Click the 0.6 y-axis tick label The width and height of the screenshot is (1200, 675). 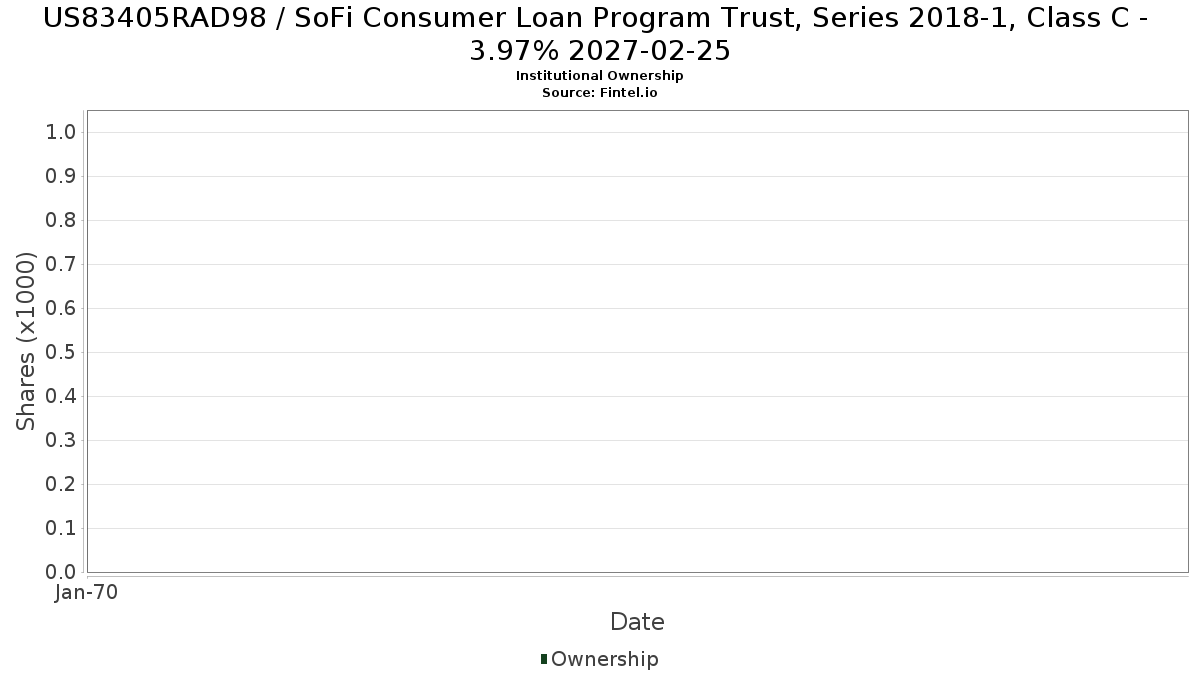point(61,309)
